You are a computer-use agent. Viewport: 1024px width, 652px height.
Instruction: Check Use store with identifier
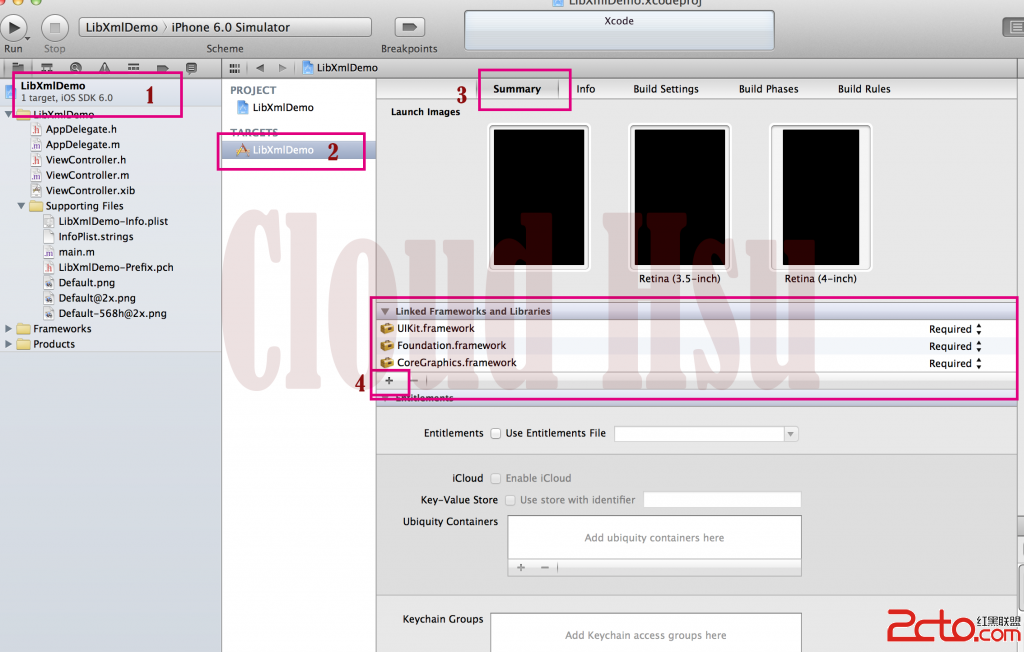coord(511,500)
